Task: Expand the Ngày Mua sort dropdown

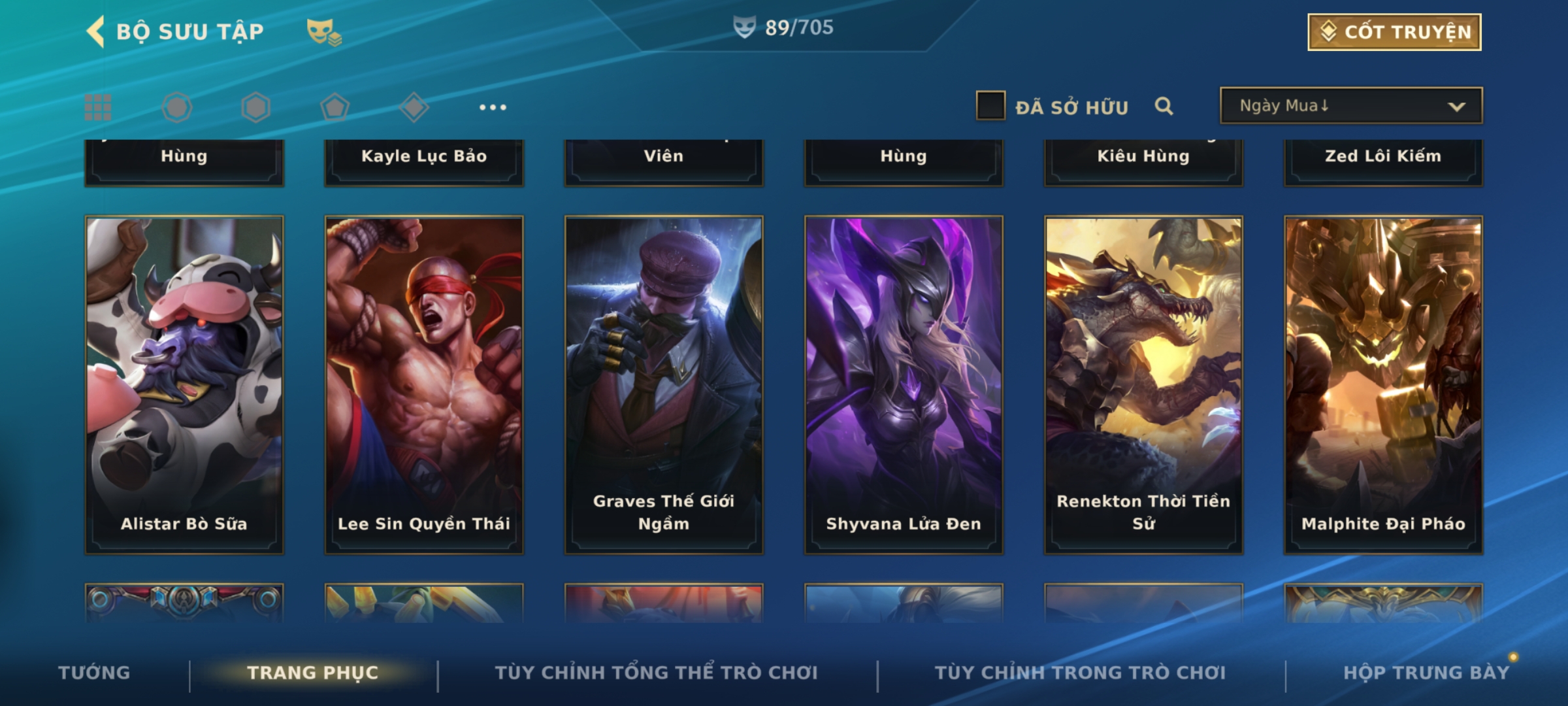Action: (x=1351, y=105)
